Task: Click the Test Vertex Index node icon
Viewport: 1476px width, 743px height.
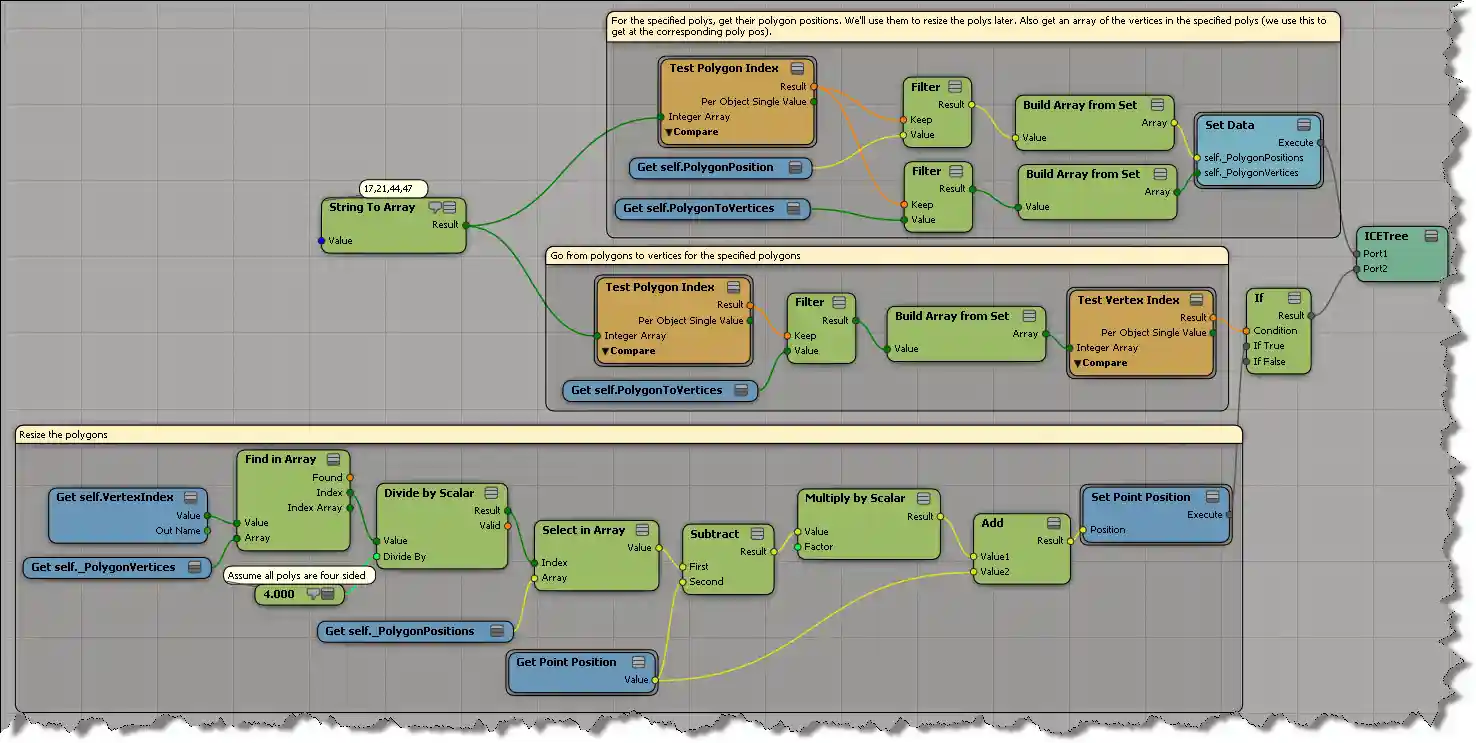Action: click(1197, 300)
